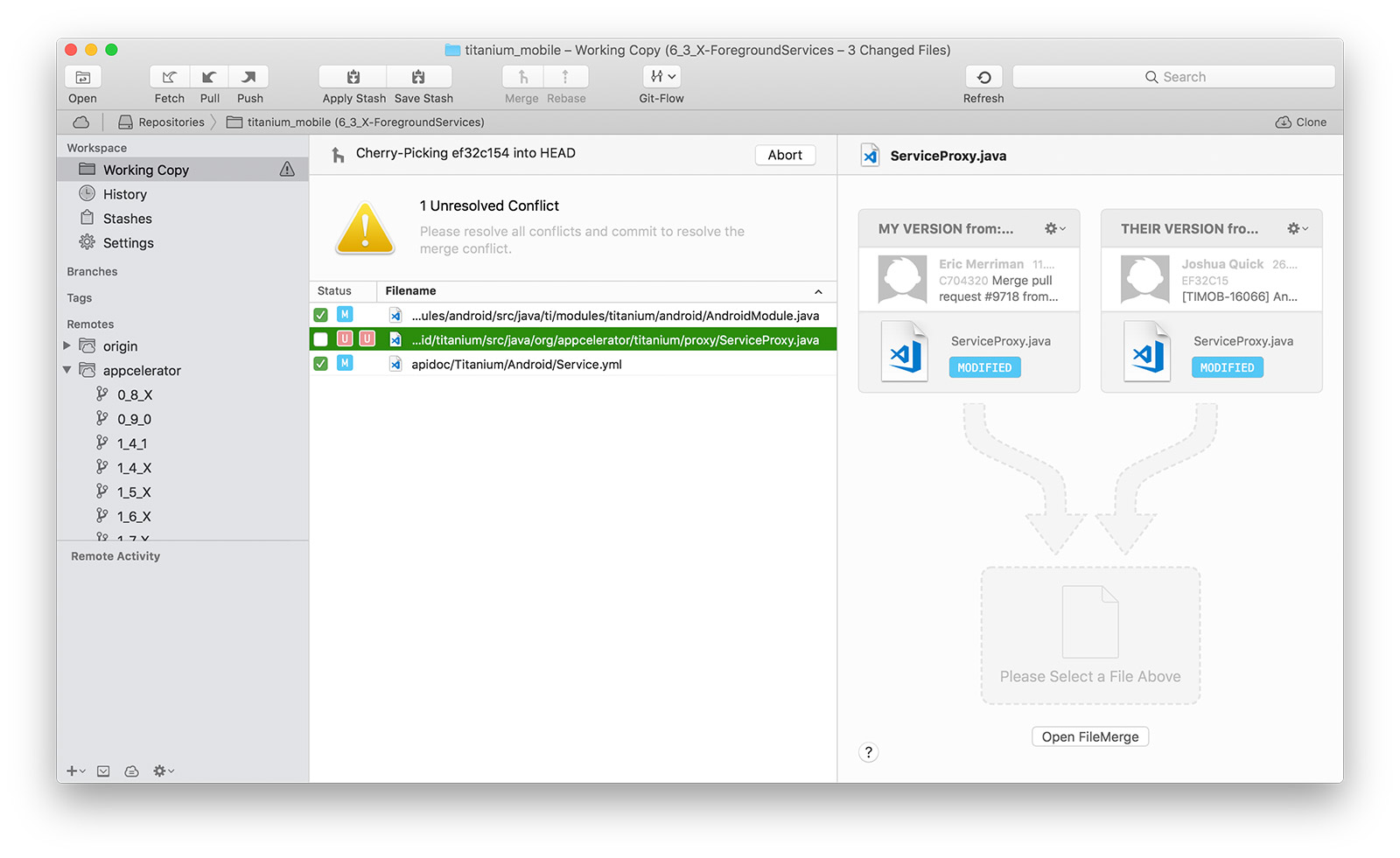Click the Tags section header
The image size is (1400, 858).
pos(80,298)
